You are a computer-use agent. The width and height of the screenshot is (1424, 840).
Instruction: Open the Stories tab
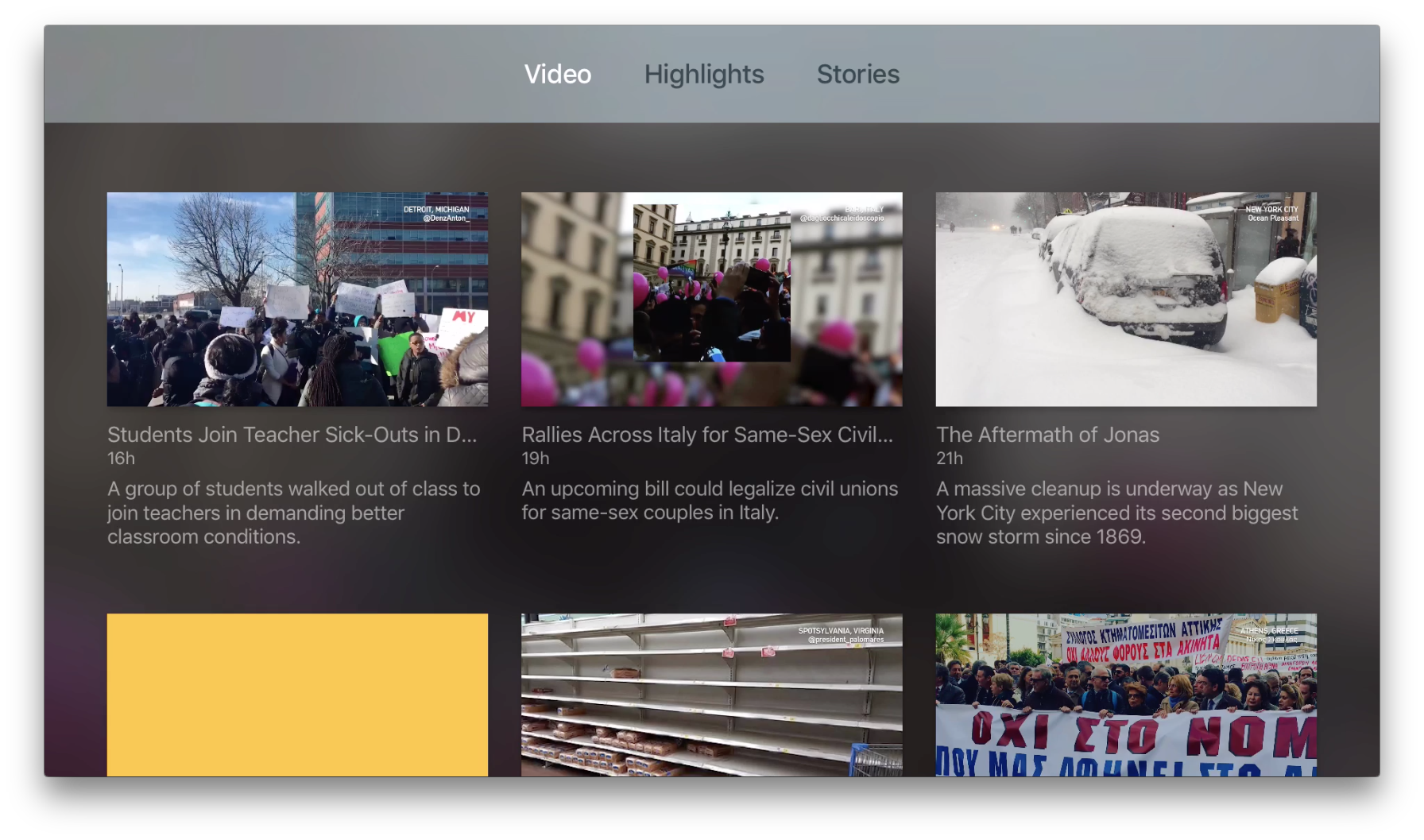coord(857,74)
